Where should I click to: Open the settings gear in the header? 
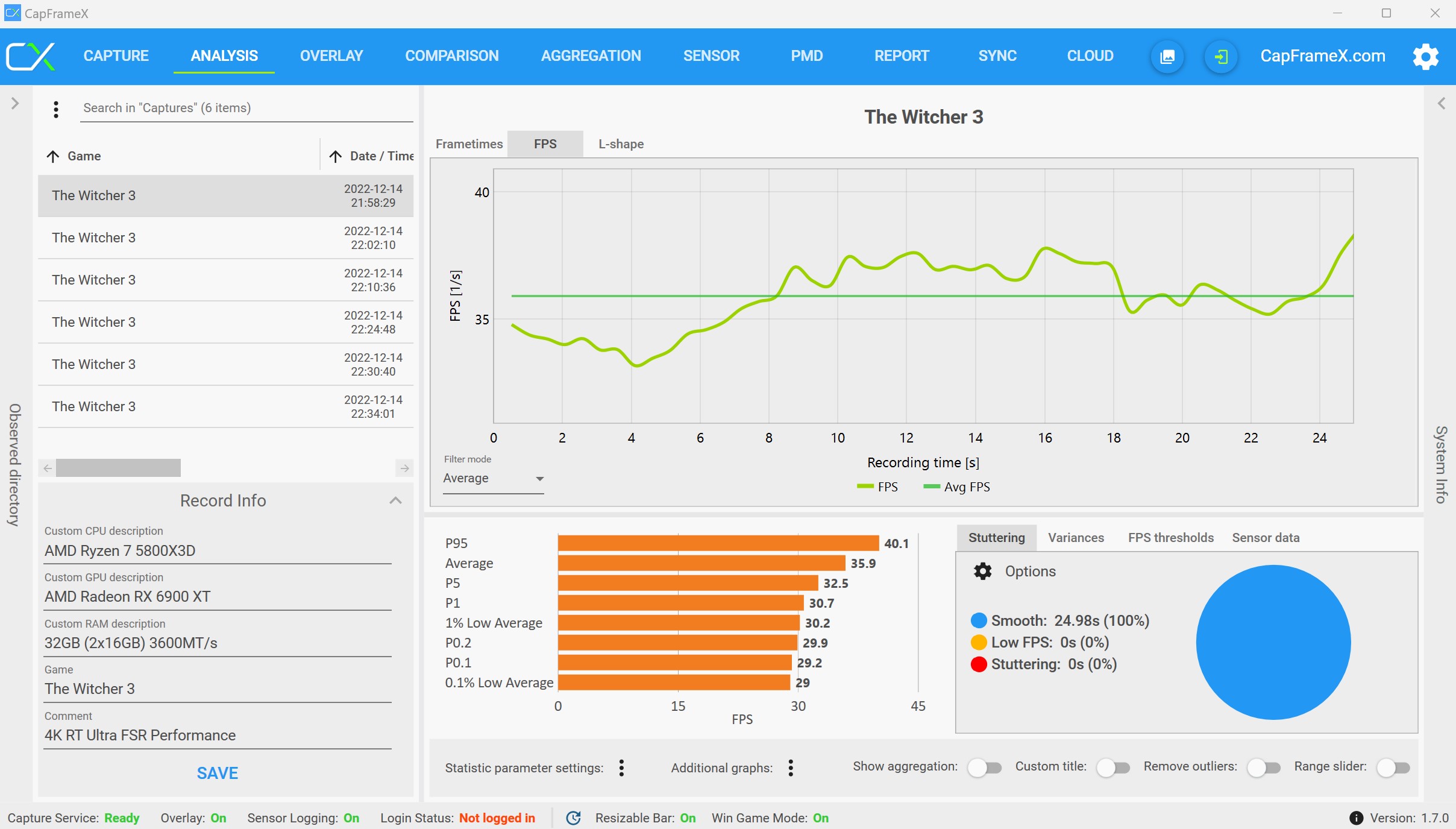pos(1425,56)
